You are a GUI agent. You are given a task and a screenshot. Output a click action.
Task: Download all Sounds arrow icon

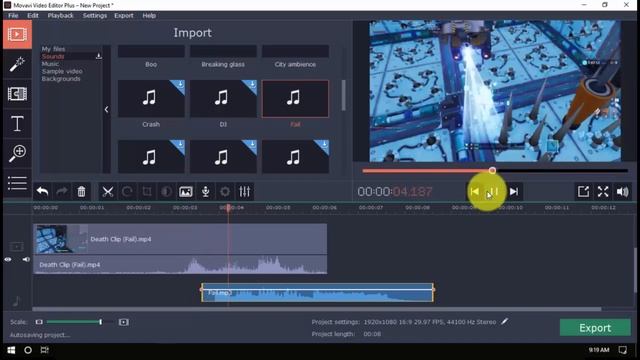click(98, 56)
